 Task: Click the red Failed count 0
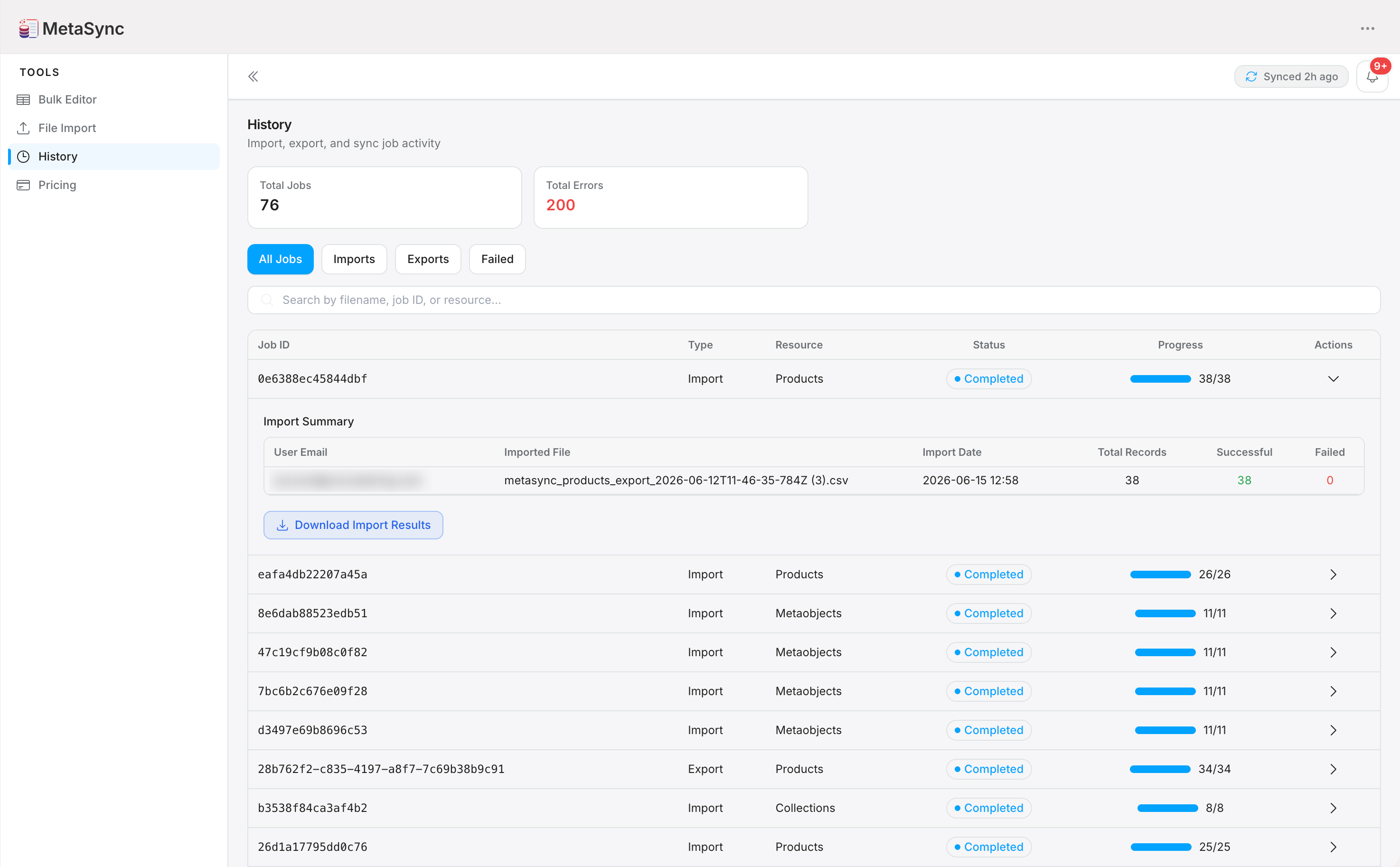tap(1329, 481)
